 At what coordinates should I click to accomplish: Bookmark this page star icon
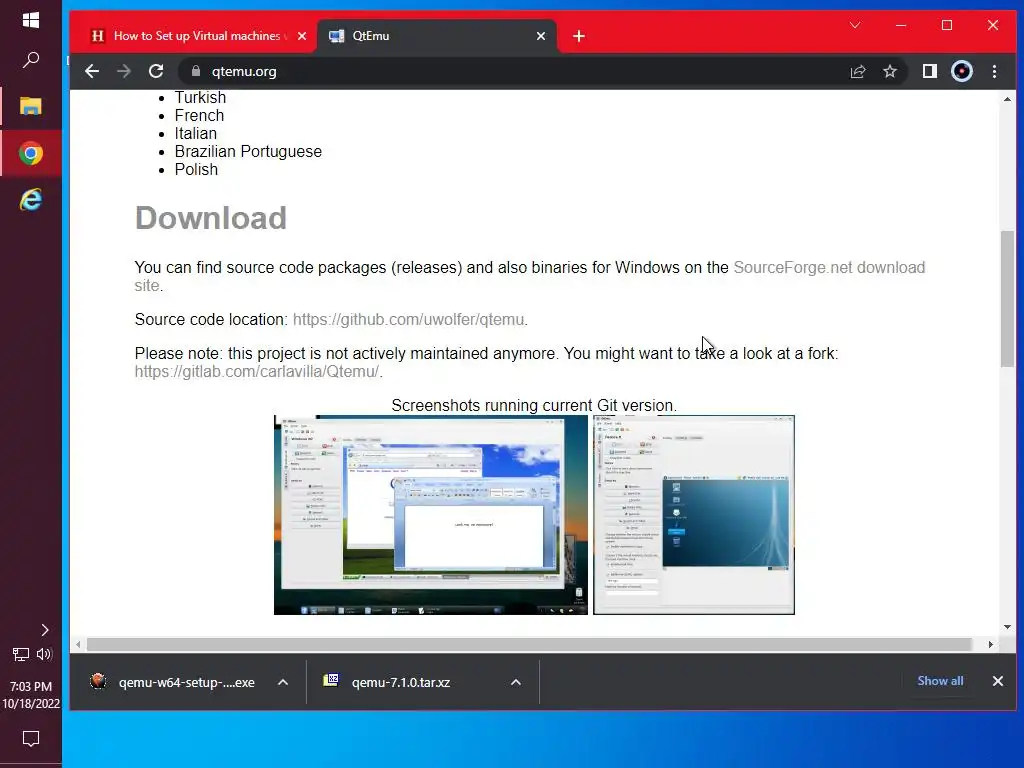(x=889, y=71)
